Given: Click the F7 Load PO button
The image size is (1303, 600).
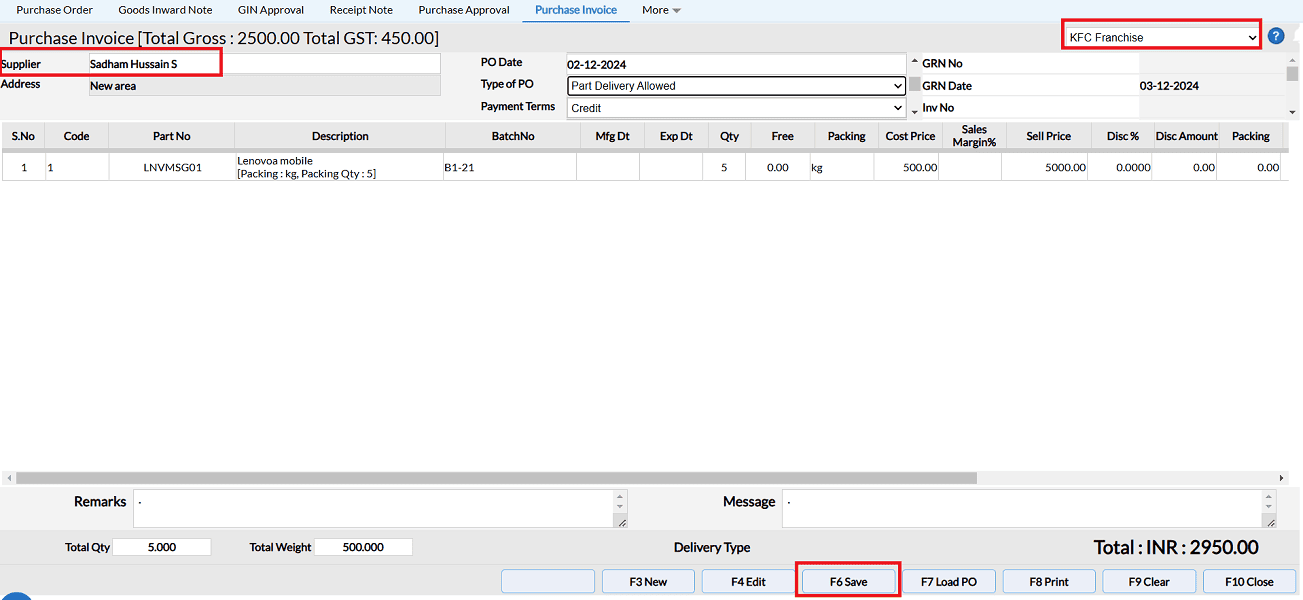Looking at the screenshot, I should pyautogui.click(x=948, y=581).
